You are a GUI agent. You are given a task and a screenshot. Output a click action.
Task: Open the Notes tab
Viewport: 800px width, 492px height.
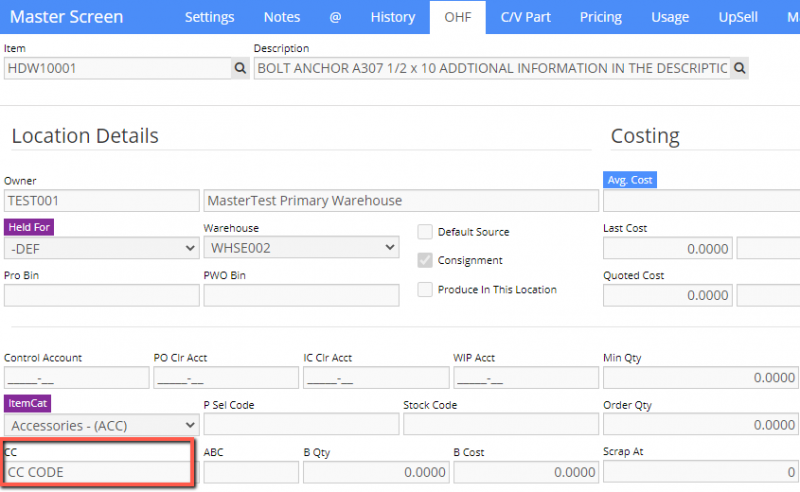[281, 17]
